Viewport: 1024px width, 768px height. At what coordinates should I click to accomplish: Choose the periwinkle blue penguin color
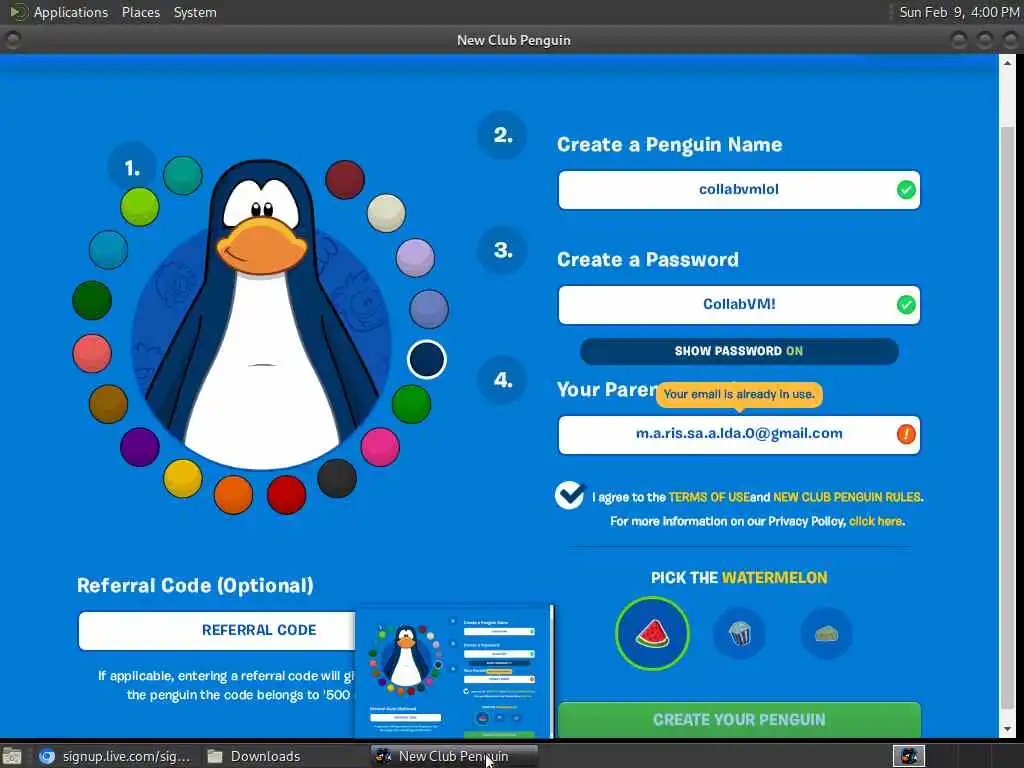[x=429, y=309]
